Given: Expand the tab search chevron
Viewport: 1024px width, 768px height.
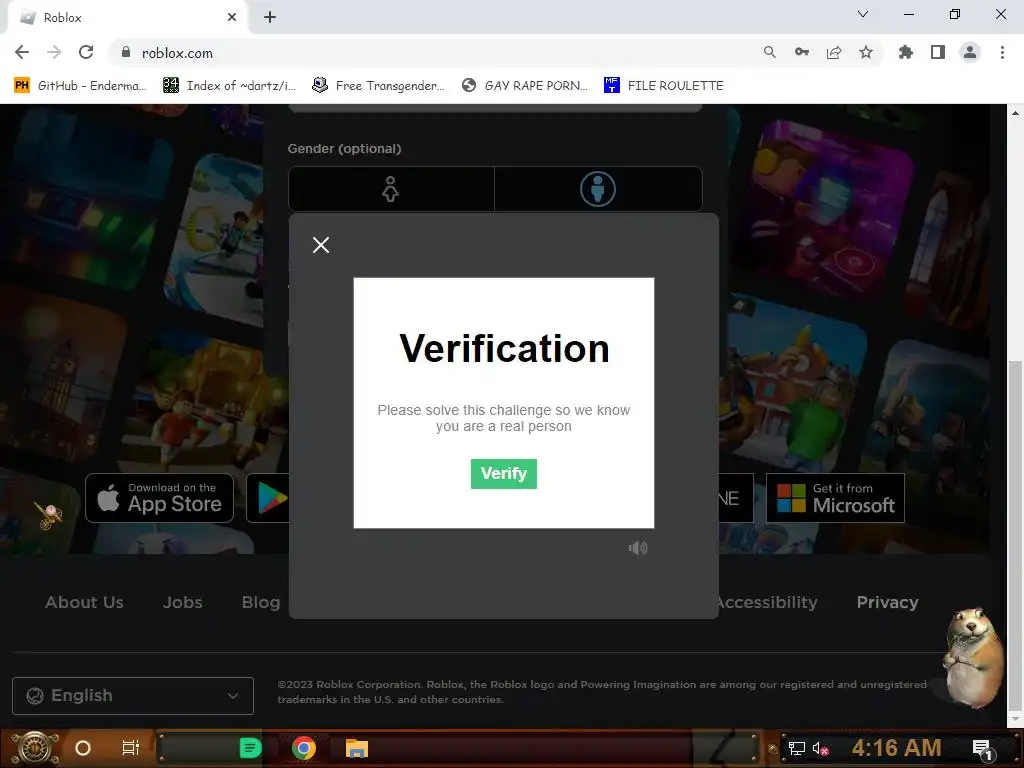Looking at the screenshot, I should pyautogui.click(x=863, y=14).
